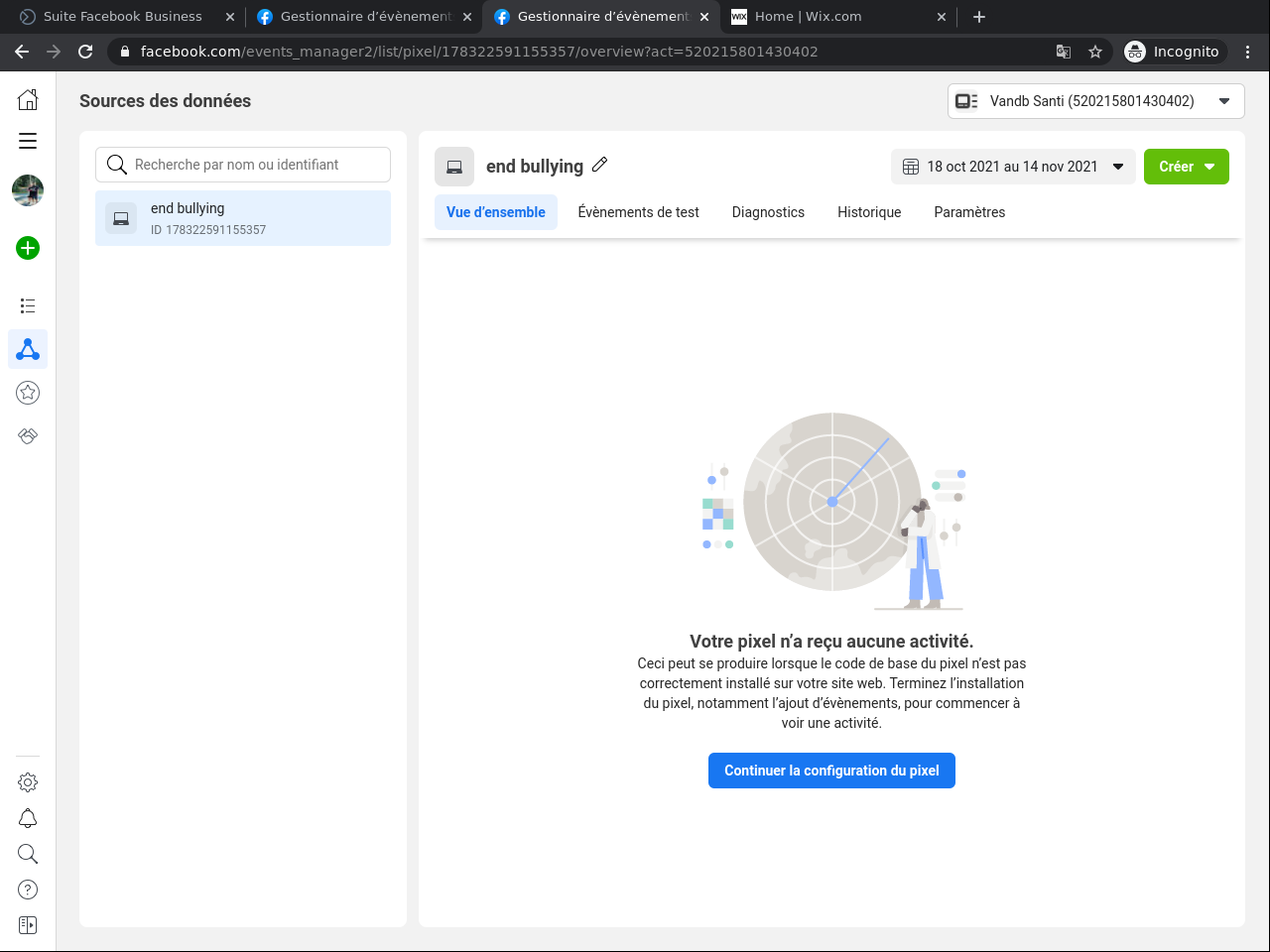
Task: Click the green plus add icon
Action: tap(28, 248)
